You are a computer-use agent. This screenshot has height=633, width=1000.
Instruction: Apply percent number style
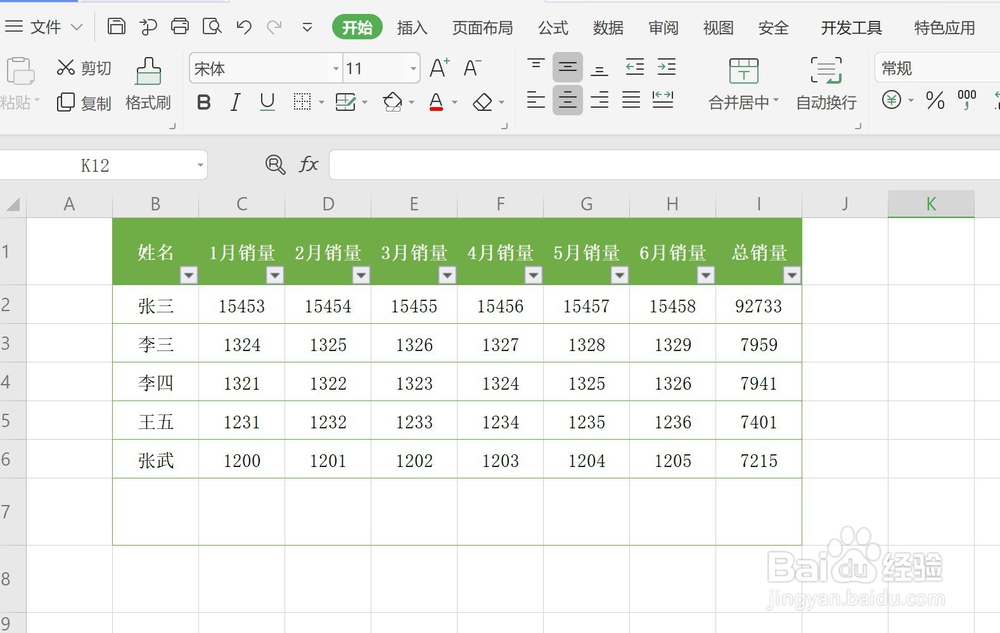(x=935, y=100)
